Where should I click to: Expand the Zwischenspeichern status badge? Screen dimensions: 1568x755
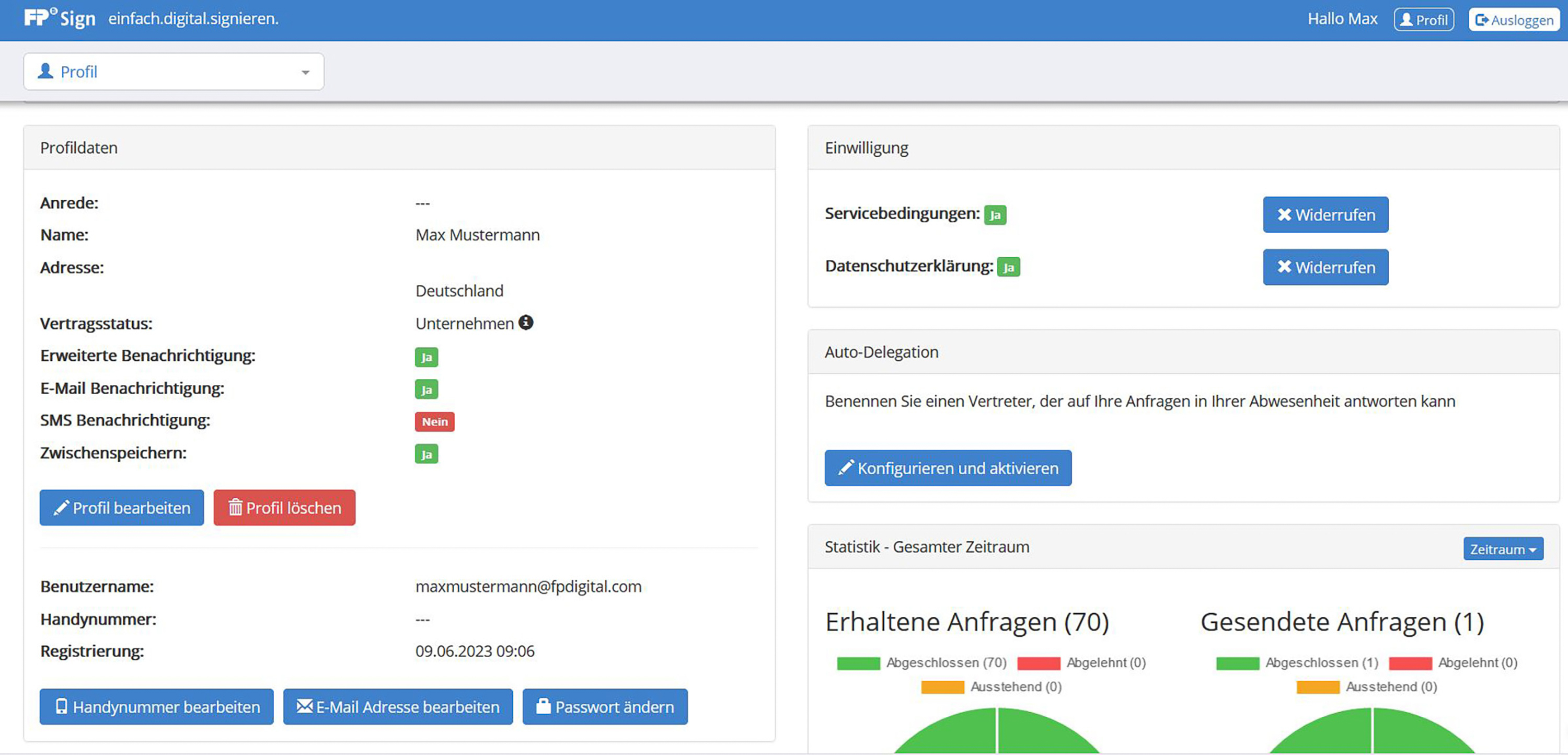click(x=426, y=454)
